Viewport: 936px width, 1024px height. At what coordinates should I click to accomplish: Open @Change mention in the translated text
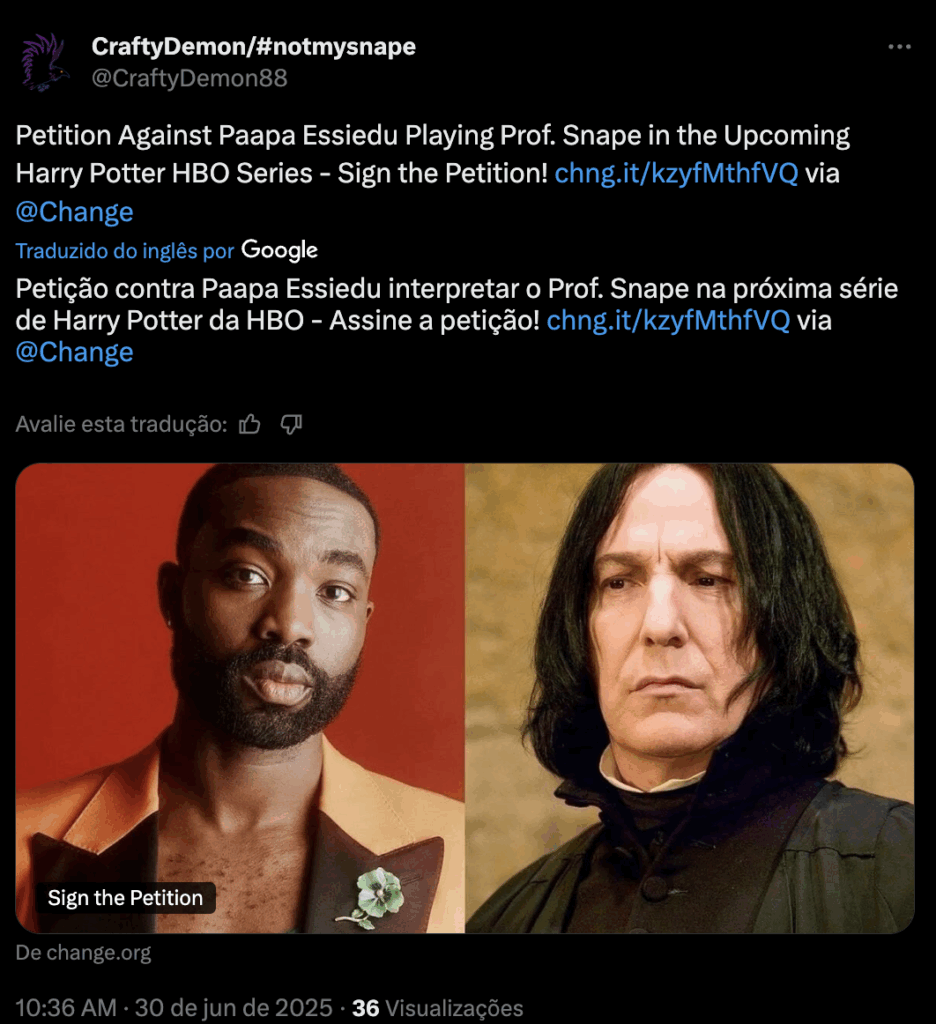[x=74, y=352]
